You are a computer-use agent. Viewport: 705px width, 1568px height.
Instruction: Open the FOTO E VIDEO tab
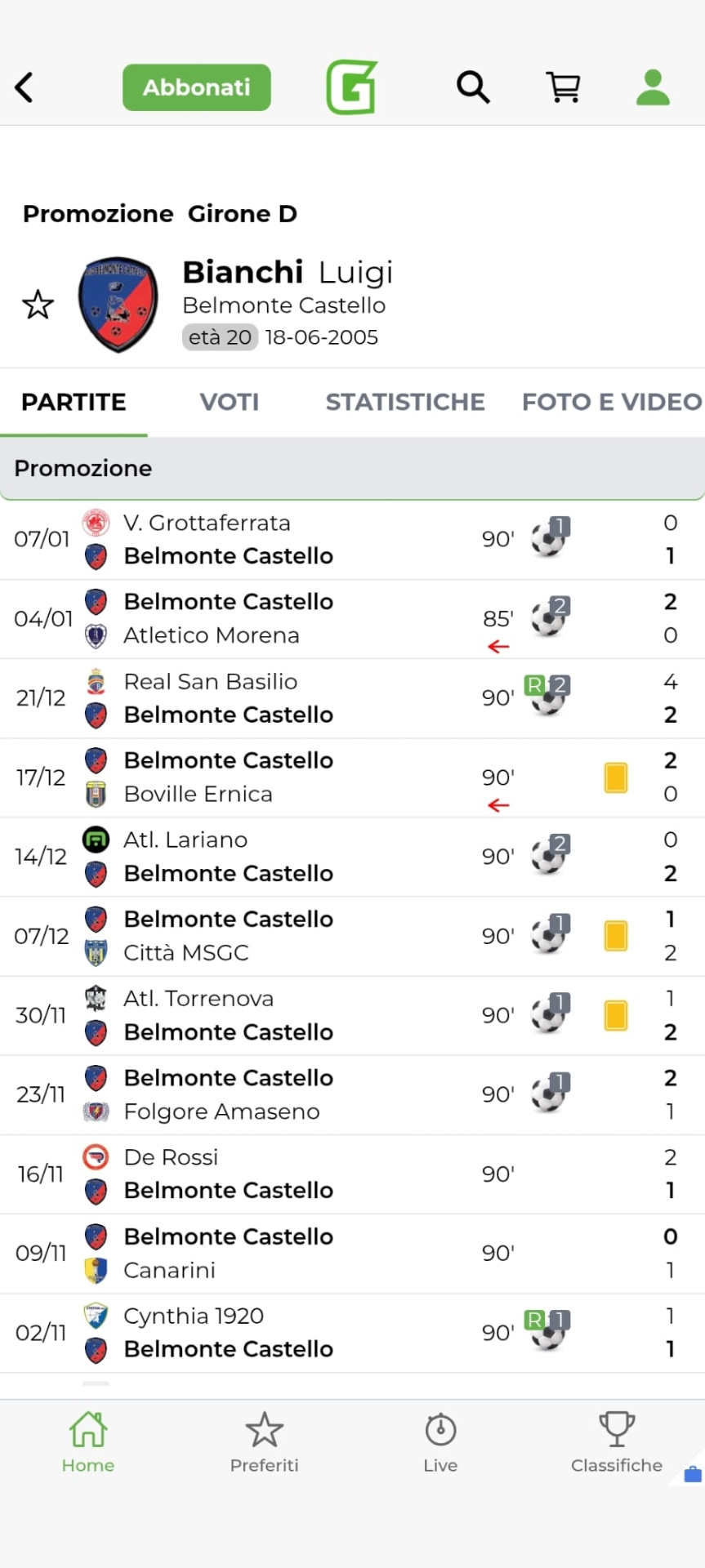pos(611,402)
